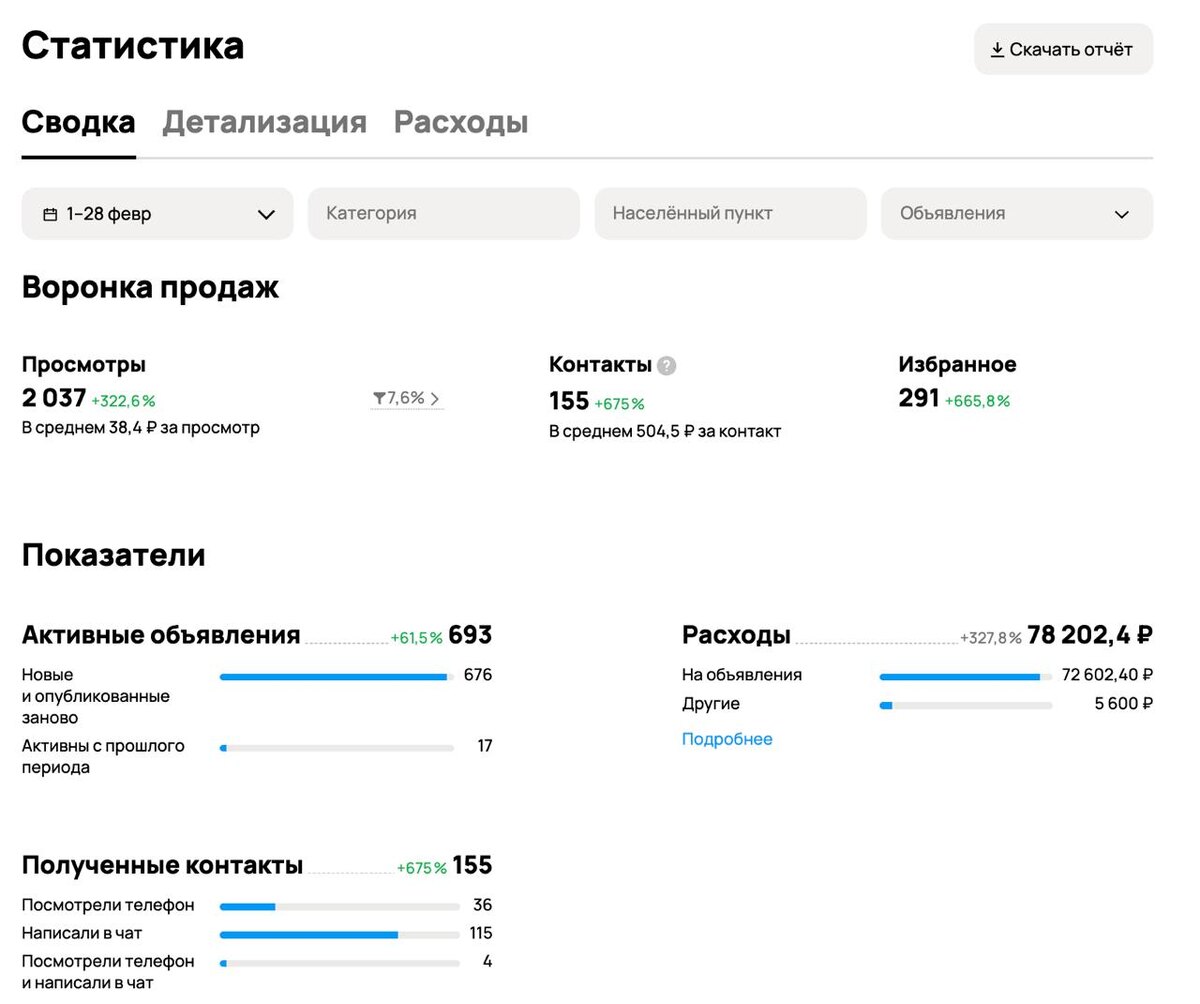This screenshot has height=1004, width=1200.
Task: Click the funnel icon next to 7,6%
Action: pyautogui.click(x=379, y=399)
